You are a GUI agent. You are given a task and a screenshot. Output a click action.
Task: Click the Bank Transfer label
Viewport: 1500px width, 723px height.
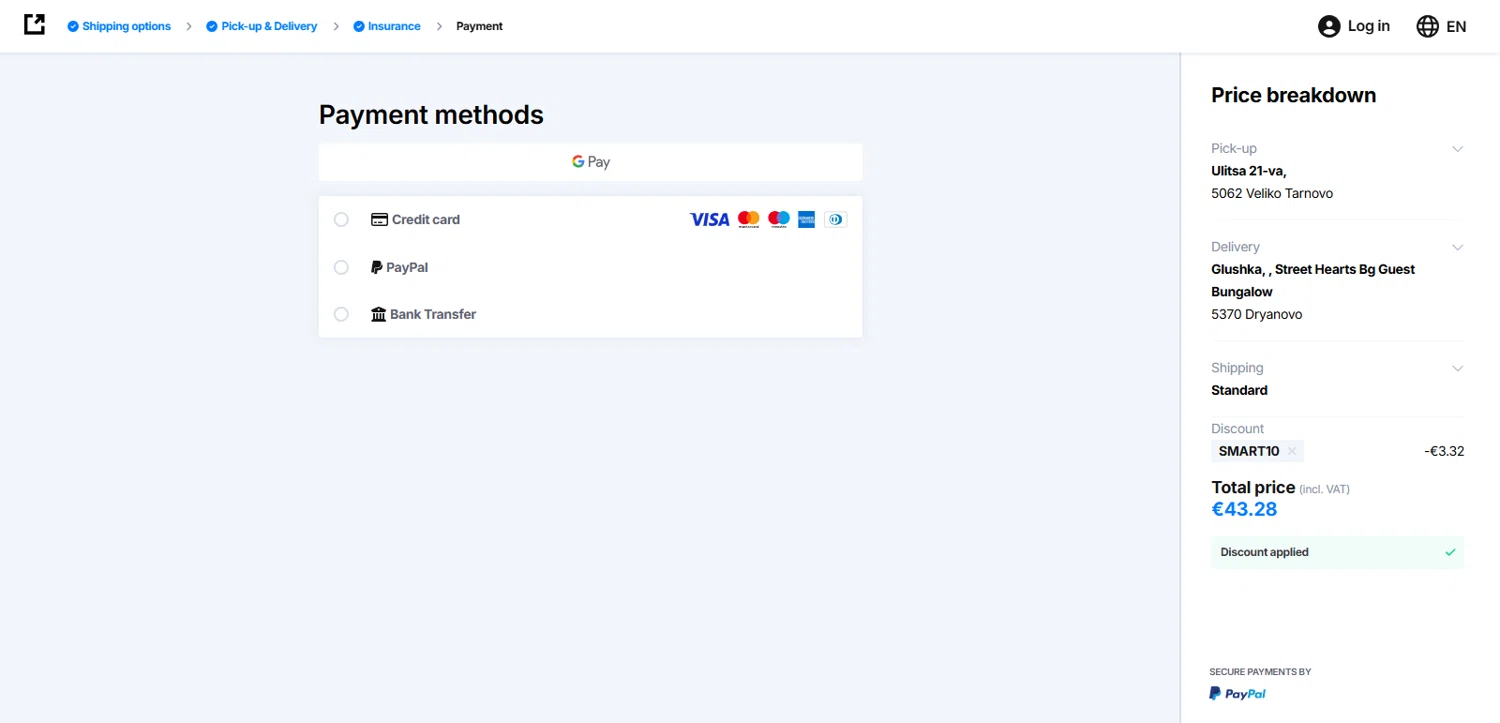[x=433, y=314]
